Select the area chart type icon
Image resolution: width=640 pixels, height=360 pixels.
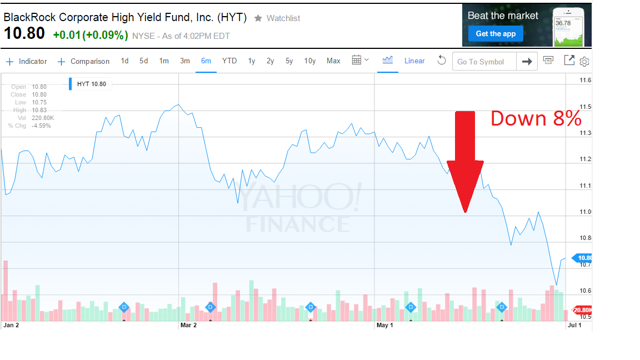pyautogui.click(x=387, y=60)
